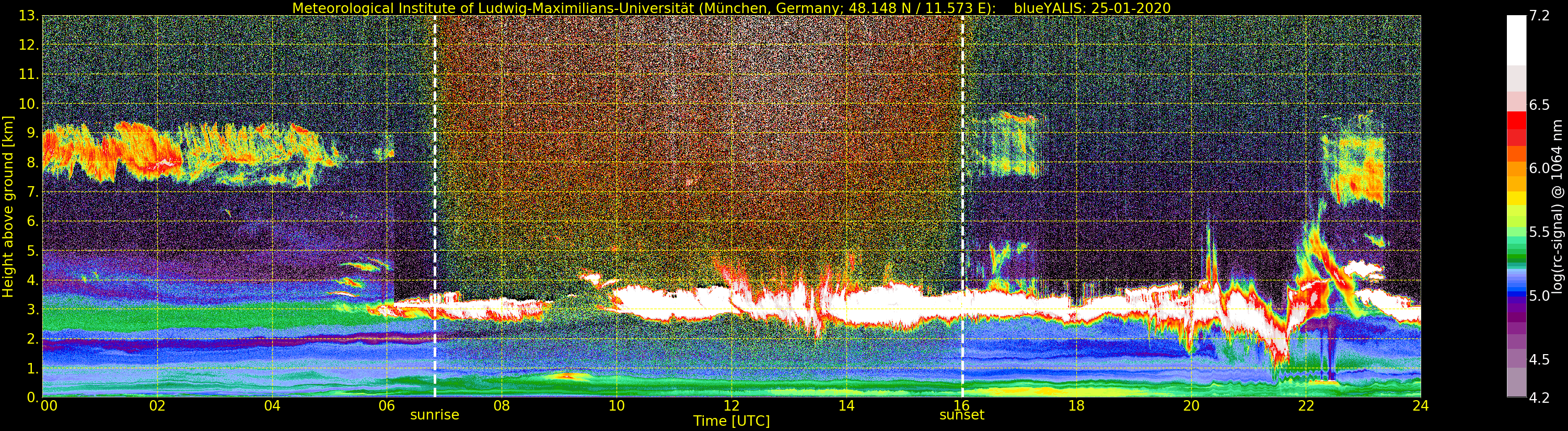Click the time axis tick "10"
Viewport: 1568px width, 431px height.
point(616,405)
